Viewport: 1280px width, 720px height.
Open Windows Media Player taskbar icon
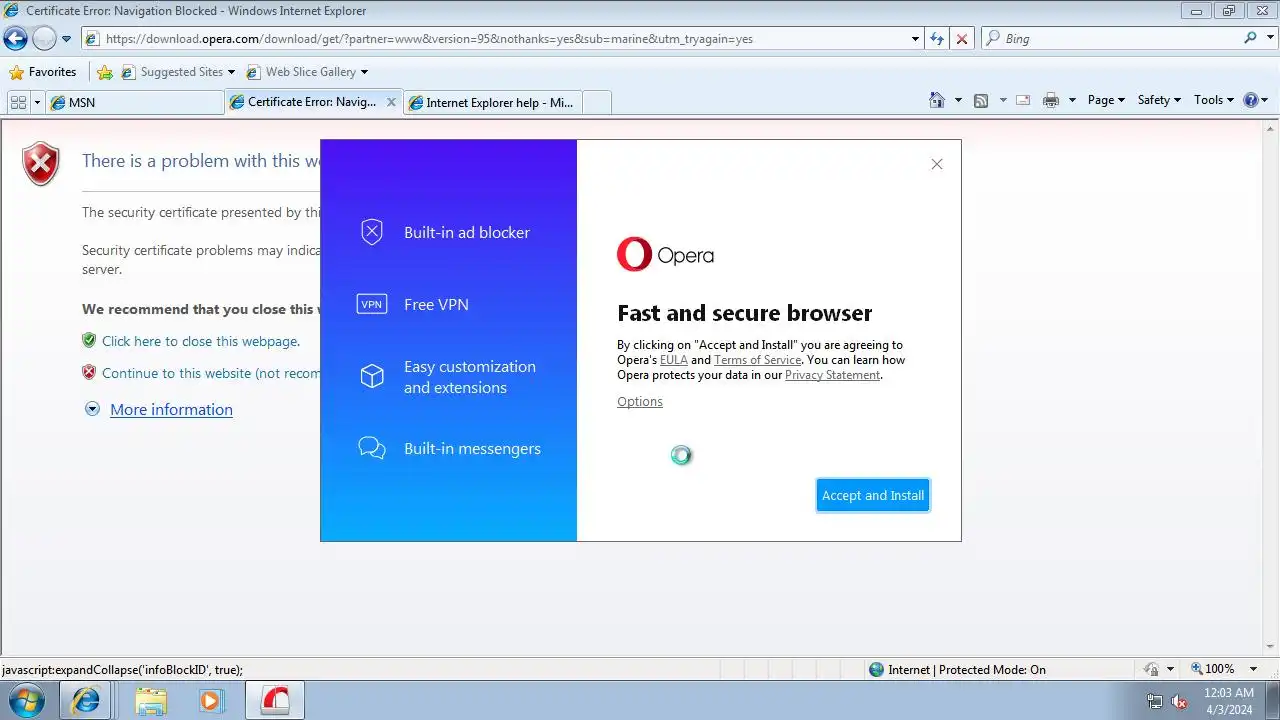pos(210,700)
